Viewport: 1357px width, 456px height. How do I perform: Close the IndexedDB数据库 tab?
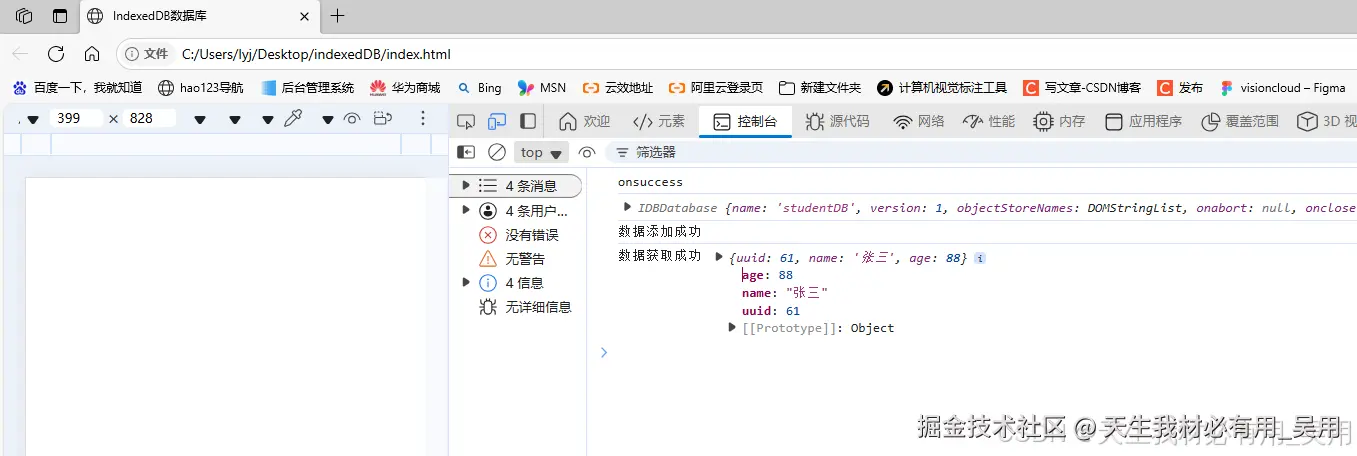[306, 16]
